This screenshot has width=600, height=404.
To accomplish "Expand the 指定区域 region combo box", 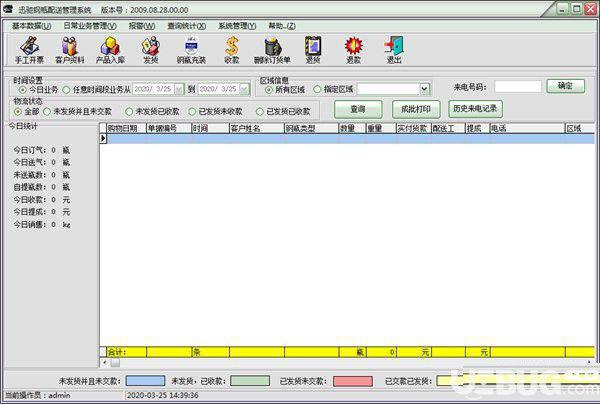I will pos(424,89).
